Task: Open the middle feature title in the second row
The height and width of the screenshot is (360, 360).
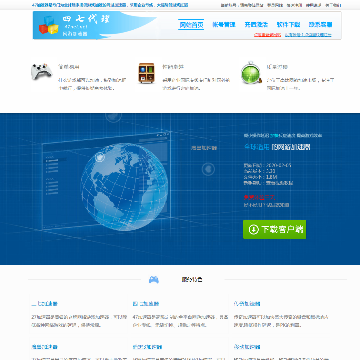Action: pos(147,347)
